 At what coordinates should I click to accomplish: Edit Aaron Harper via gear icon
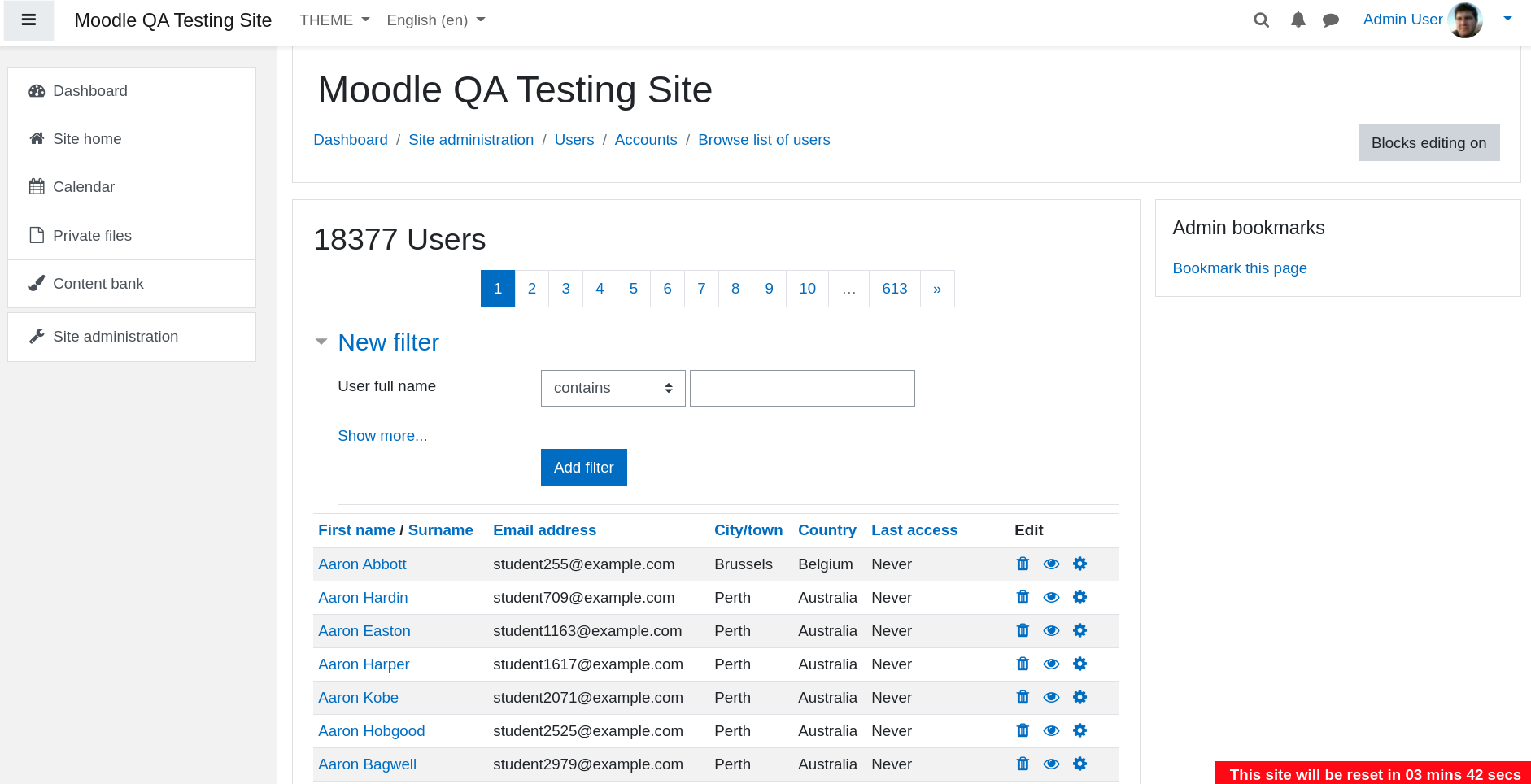coord(1080,664)
